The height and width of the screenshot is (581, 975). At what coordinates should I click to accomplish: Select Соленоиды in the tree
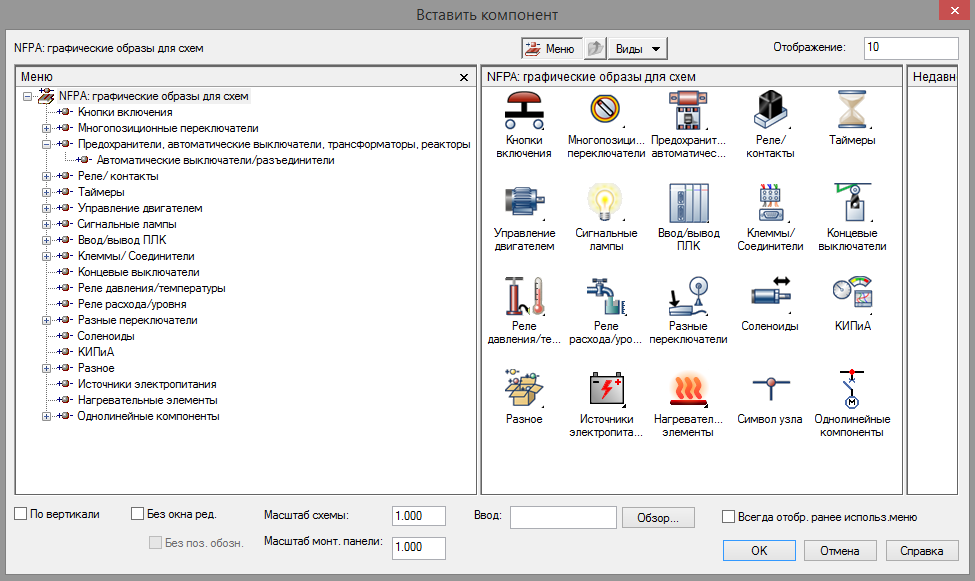[x=106, y=336]
